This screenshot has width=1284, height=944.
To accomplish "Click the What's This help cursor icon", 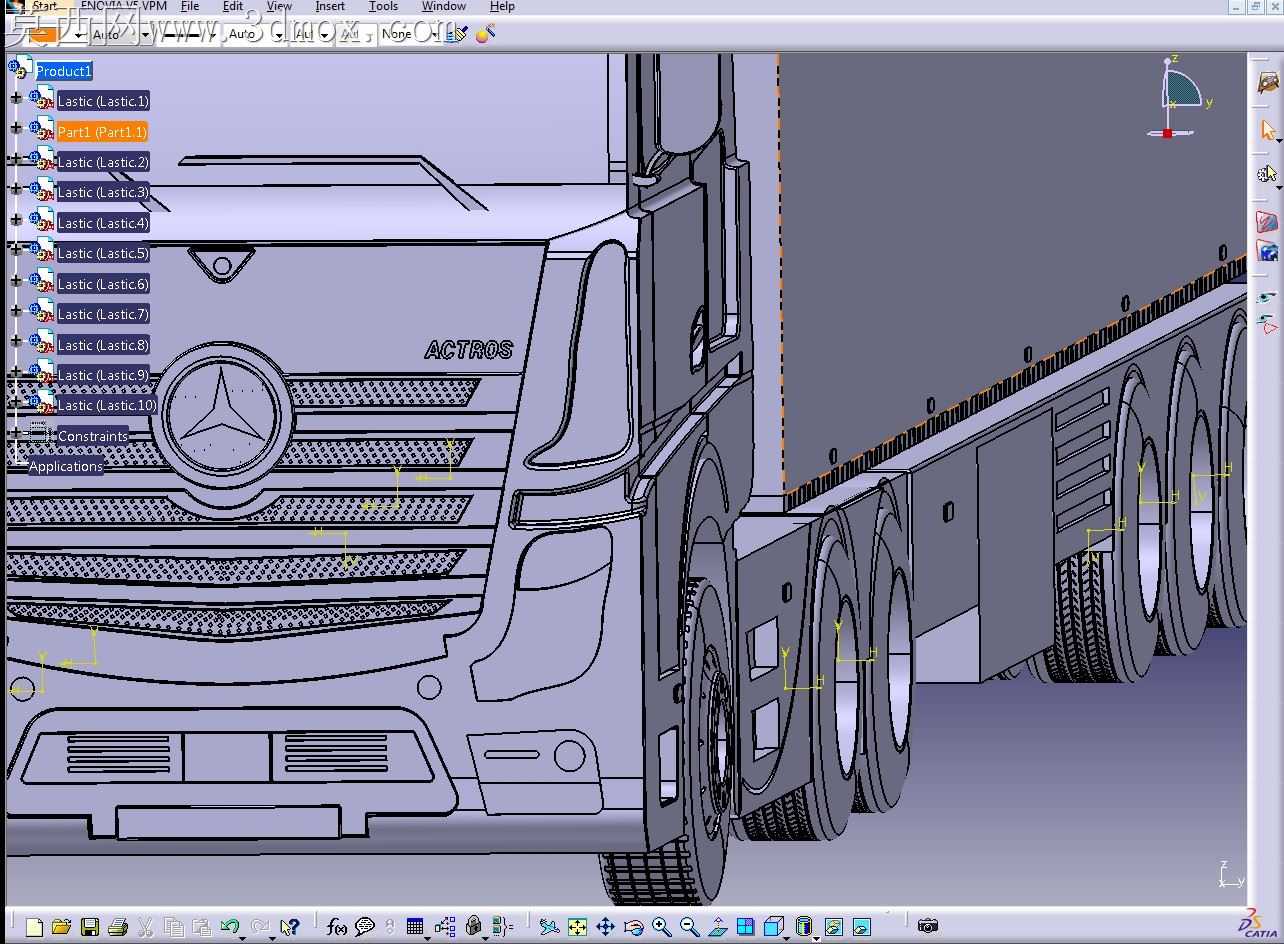I will point(290,927).
